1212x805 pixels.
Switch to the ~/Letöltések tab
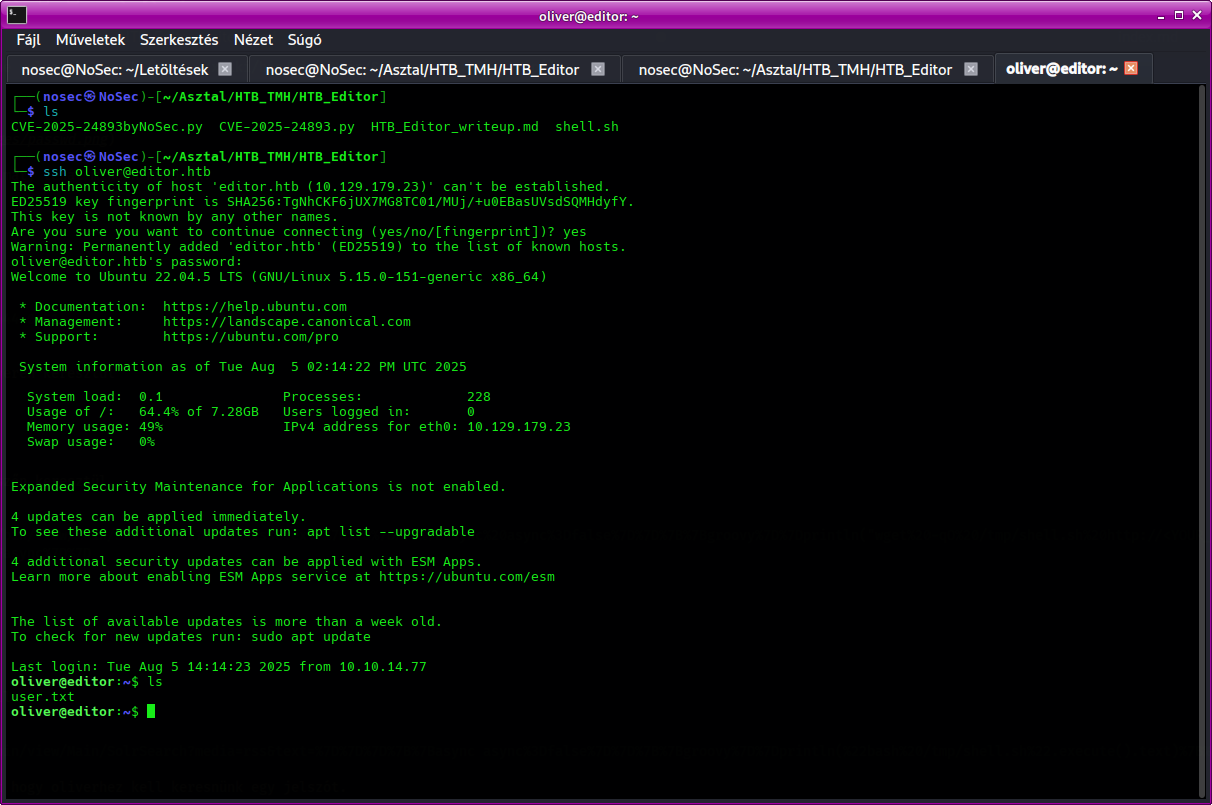tap(112, 69)
